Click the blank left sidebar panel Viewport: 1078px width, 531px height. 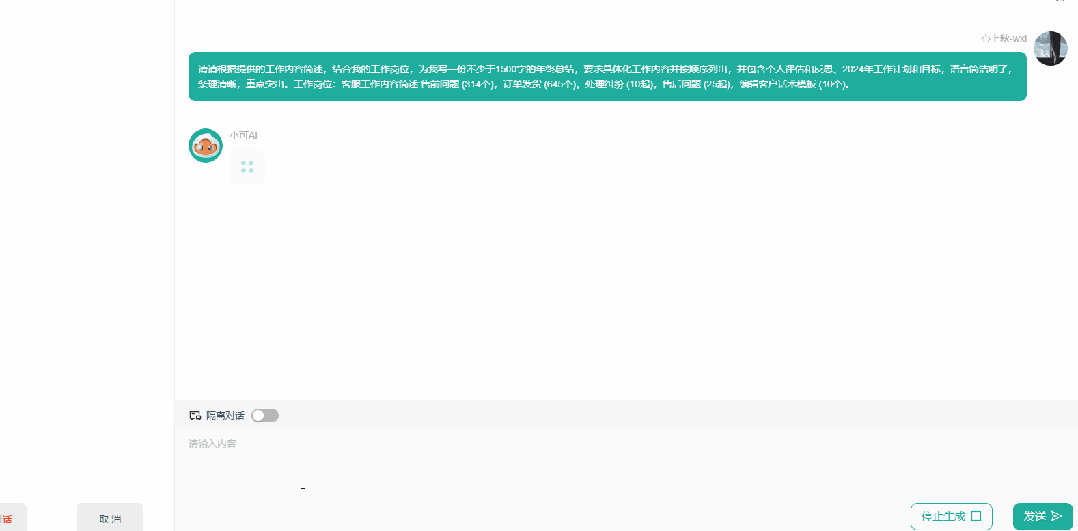point(86,250)
